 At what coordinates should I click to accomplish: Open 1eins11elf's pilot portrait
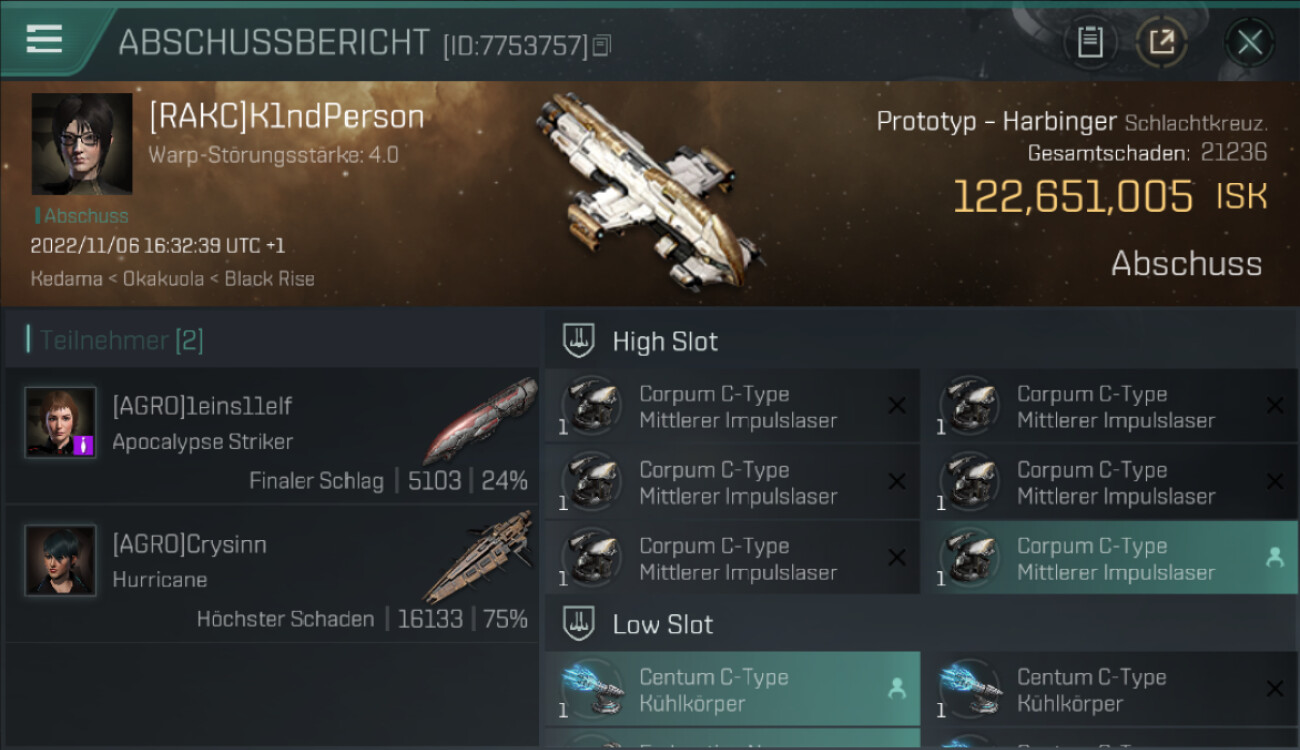click(x=61, y=422)
